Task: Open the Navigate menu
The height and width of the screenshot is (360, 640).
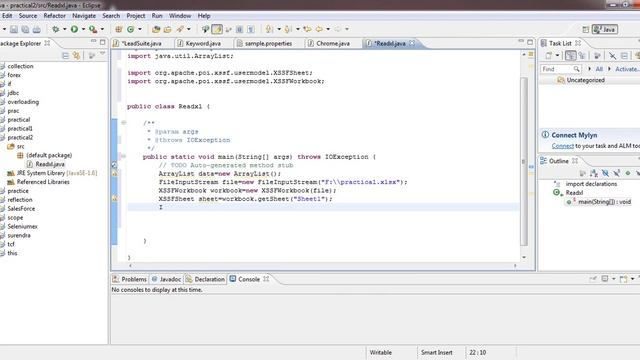Action: coord(84,16)
